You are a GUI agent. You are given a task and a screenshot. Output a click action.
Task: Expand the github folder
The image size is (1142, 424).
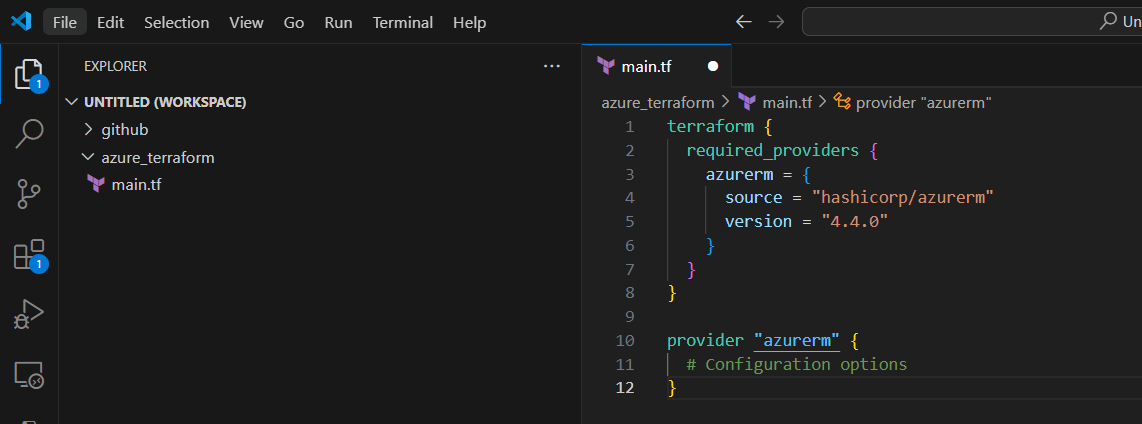pyautogui.click(x=320, y=130)
